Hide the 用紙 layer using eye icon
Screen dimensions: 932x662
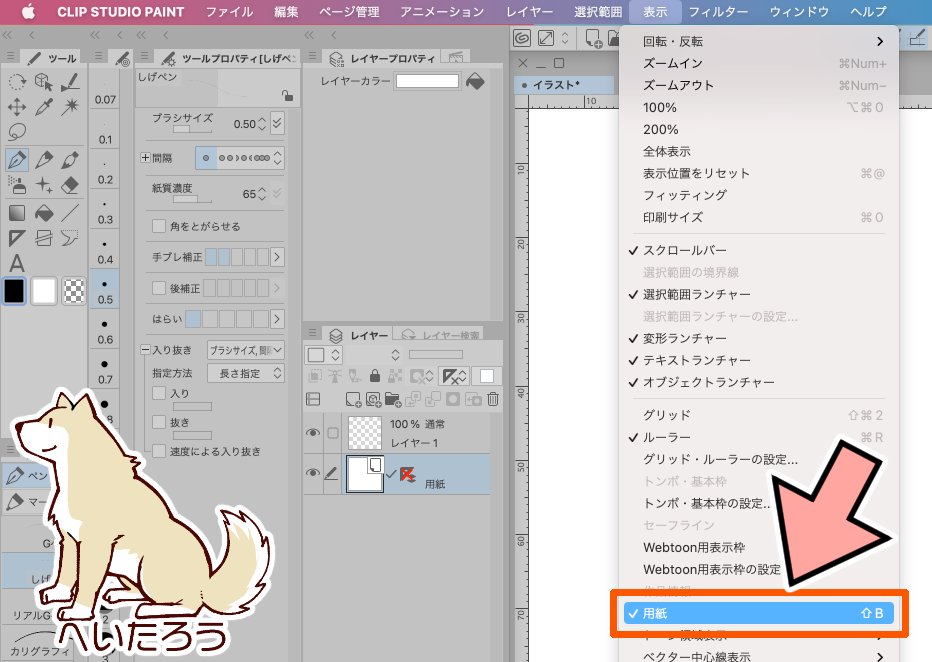coord(313,473)
